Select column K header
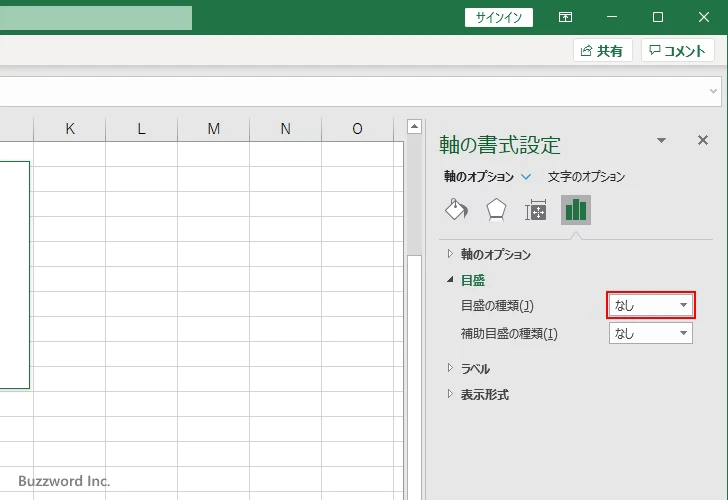This screenshot has width=728, height=500. click(70, 129)
